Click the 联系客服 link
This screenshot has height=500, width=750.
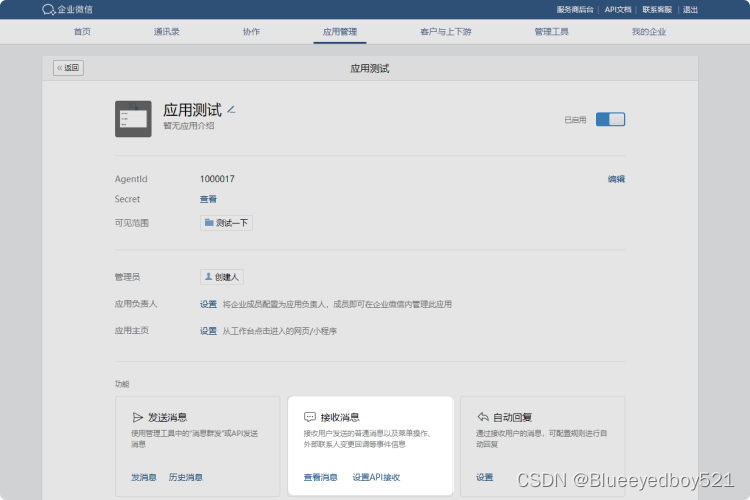click(657, 10)
